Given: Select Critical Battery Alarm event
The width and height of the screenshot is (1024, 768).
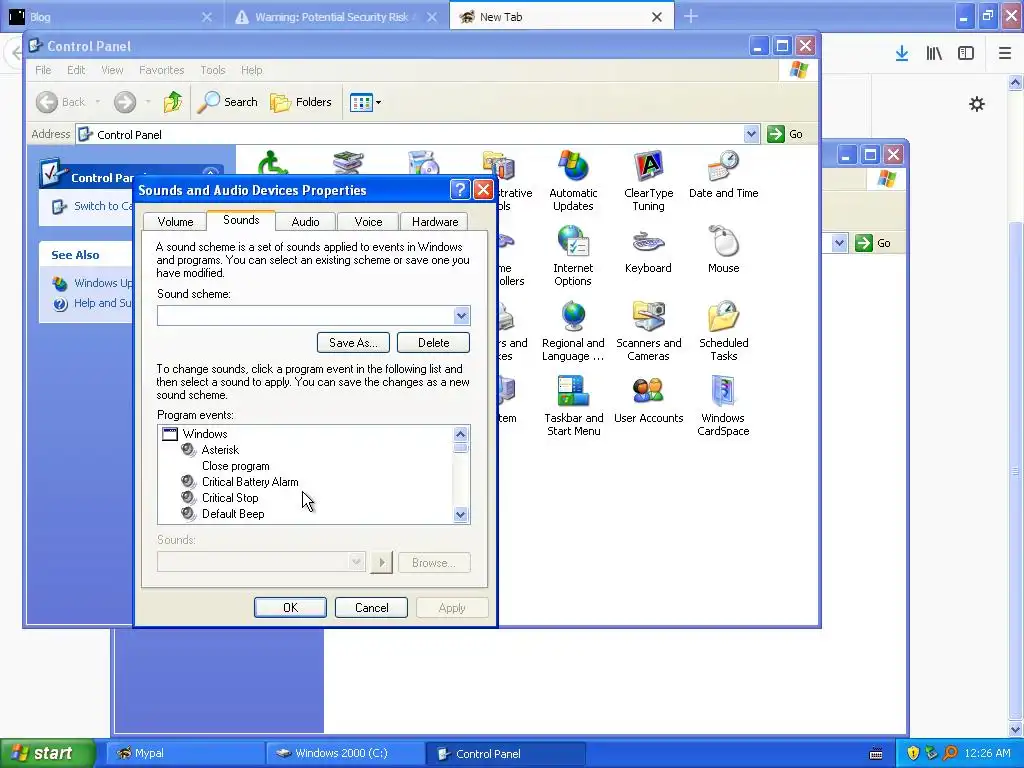Looking at the screenshot, I should tap(250, 481).
